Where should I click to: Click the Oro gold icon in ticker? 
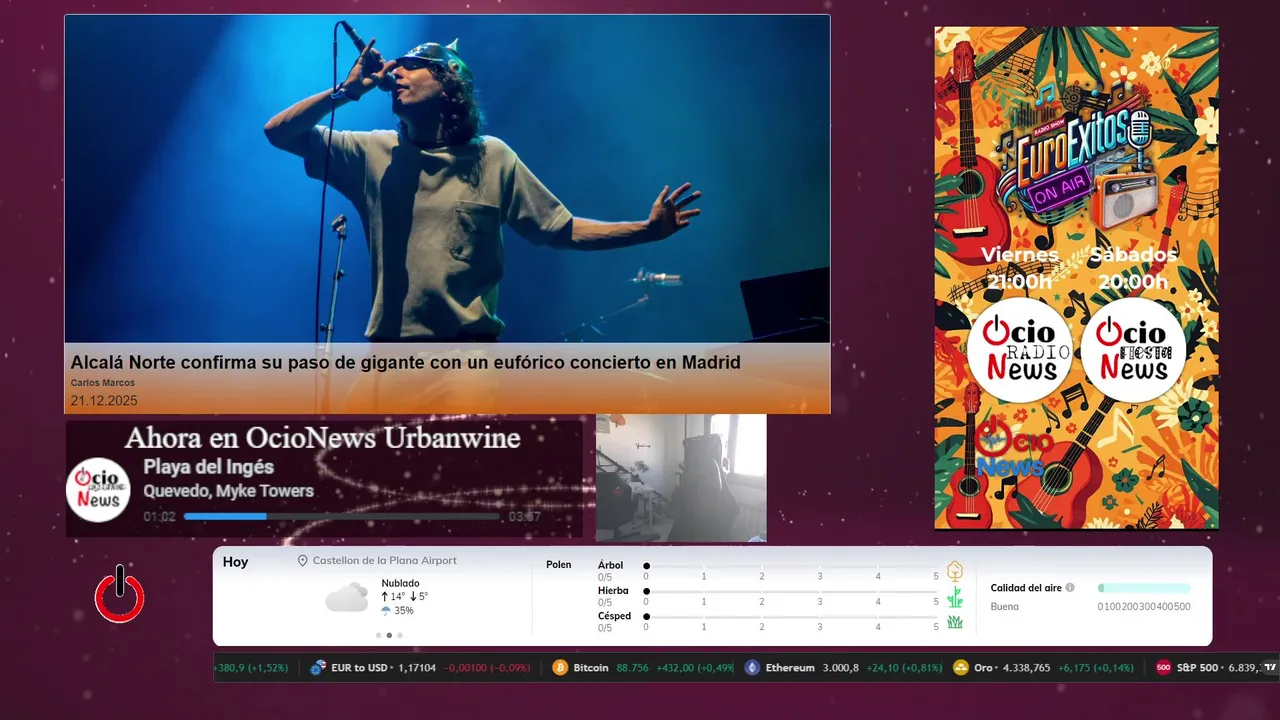coord(961,668)
